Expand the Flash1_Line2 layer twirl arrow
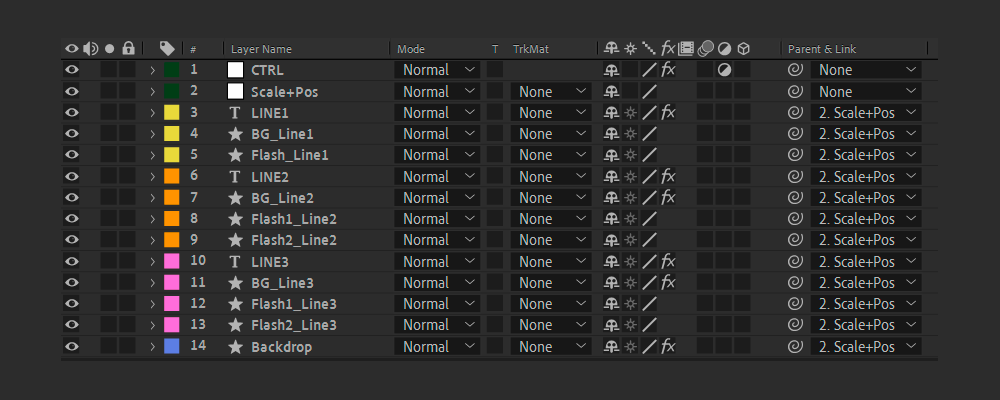 [x=152, y=219]
